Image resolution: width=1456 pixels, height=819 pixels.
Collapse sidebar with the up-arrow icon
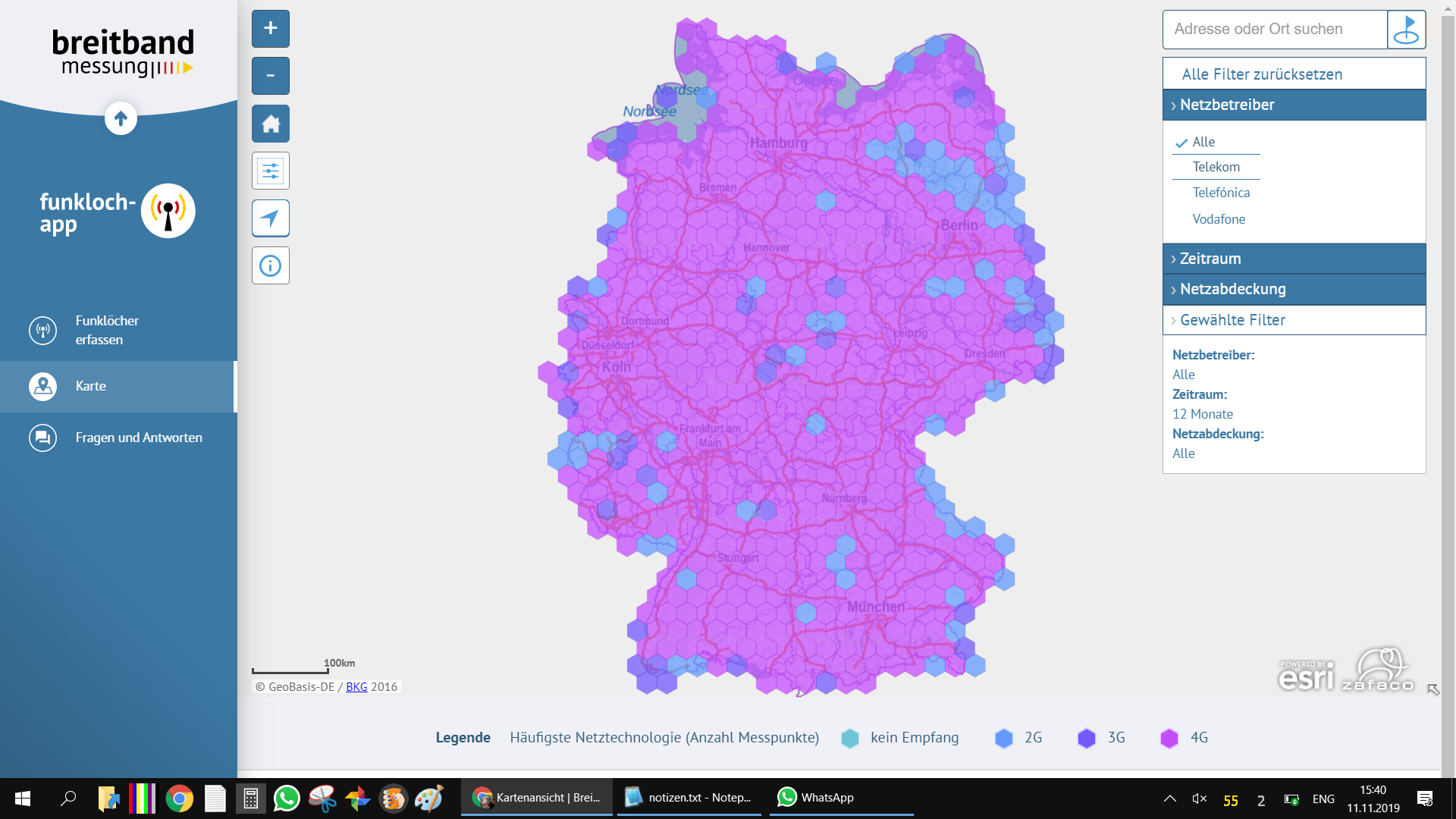pyautogui.click(x=121, y=118)
